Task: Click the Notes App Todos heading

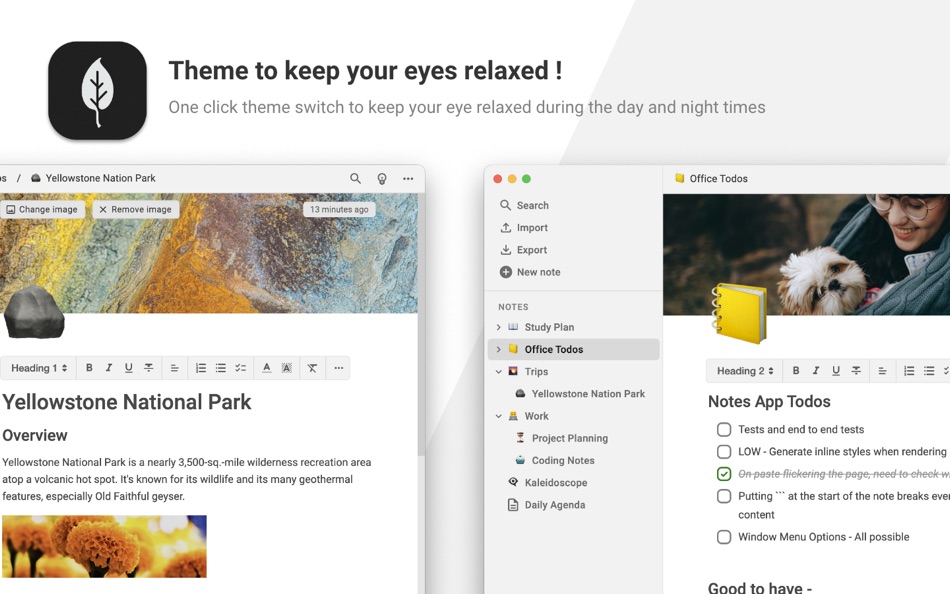Action: pyautogui.click(x=769, y=402)
